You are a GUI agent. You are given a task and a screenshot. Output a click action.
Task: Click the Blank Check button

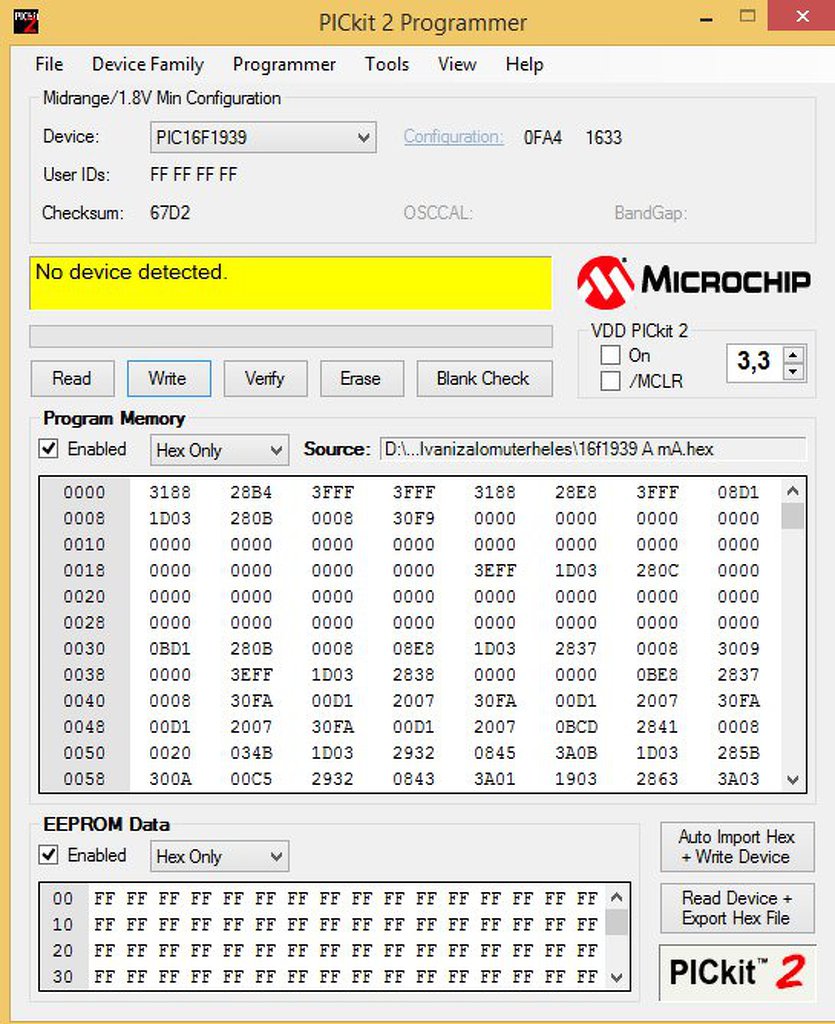pos(484,378)
